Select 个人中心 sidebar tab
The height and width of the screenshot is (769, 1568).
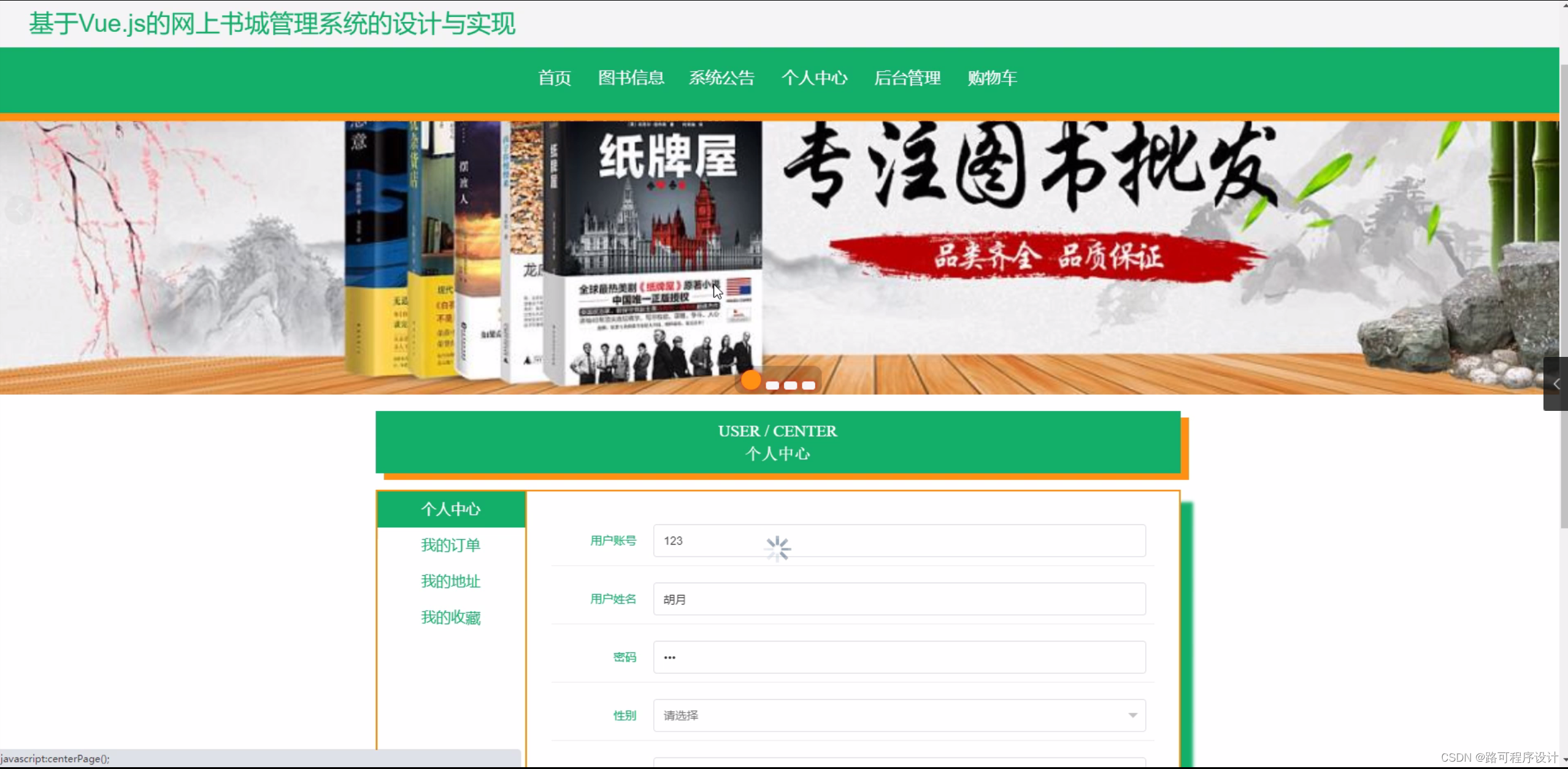(x=451, y=509)
